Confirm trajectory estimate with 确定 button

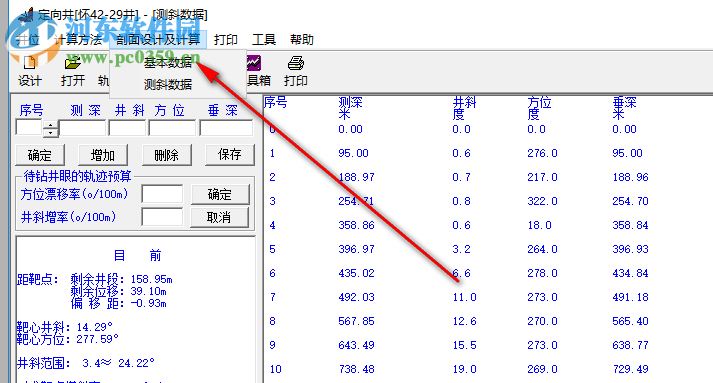(x=220, y=194)
